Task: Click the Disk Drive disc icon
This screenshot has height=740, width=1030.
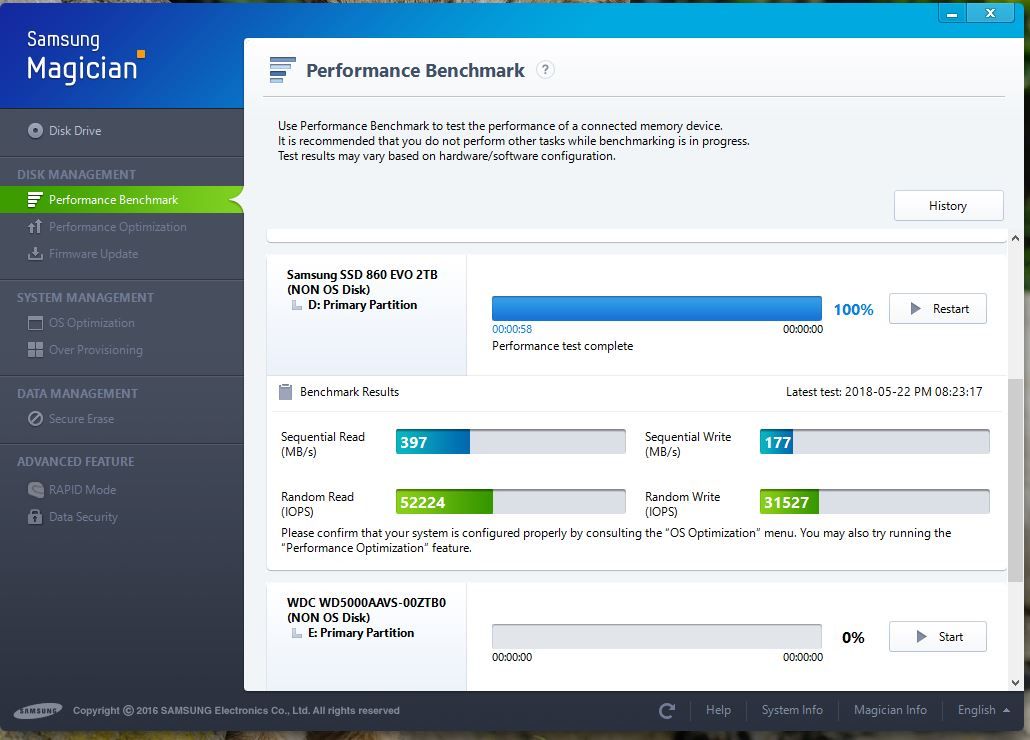Action: click(35, 131)
